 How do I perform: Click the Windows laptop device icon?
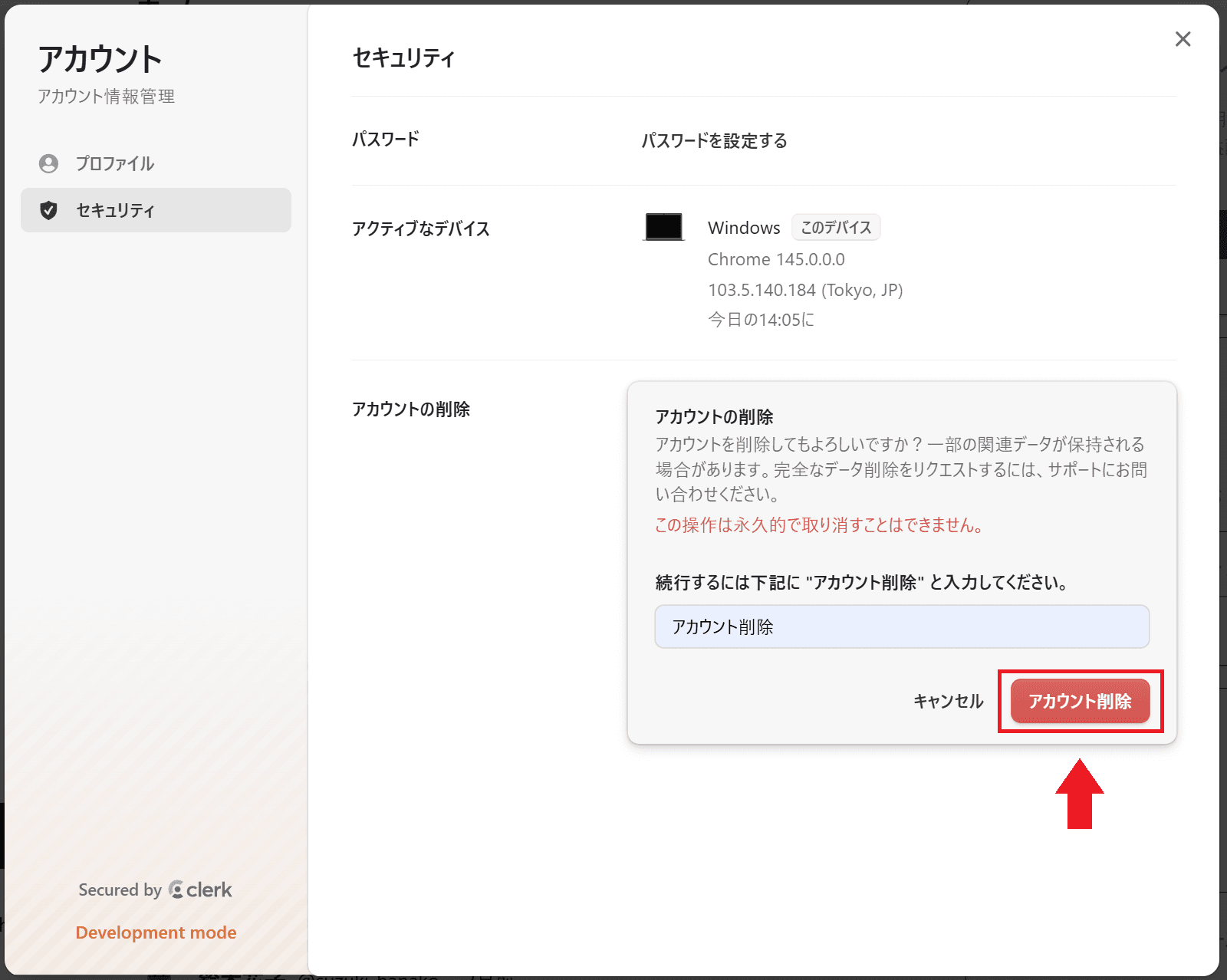(x=663, y=227)
